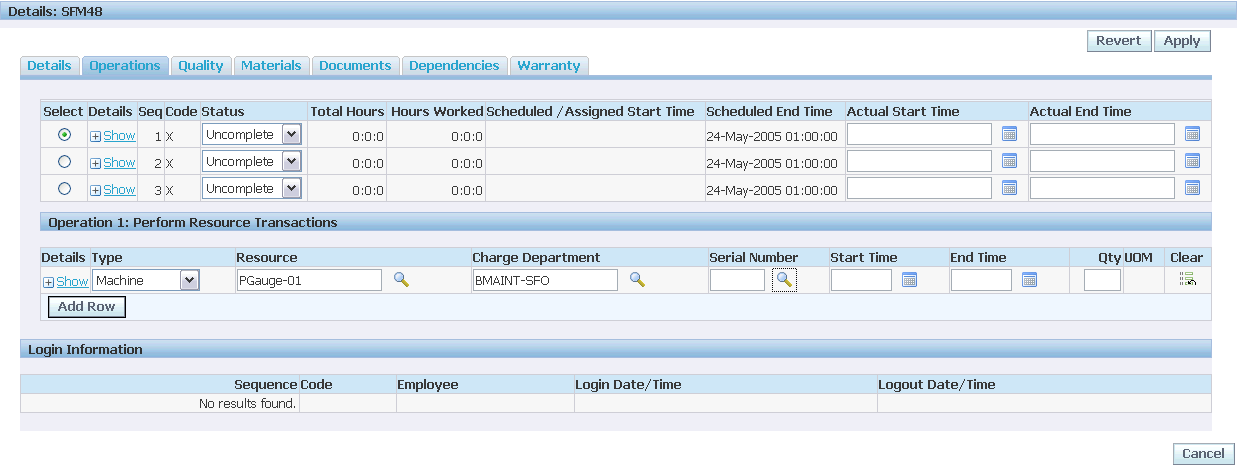Screen dimensions: 1247x474
Task: Focus Actual Start Time field for operation 3
Action: pos(919,188)
